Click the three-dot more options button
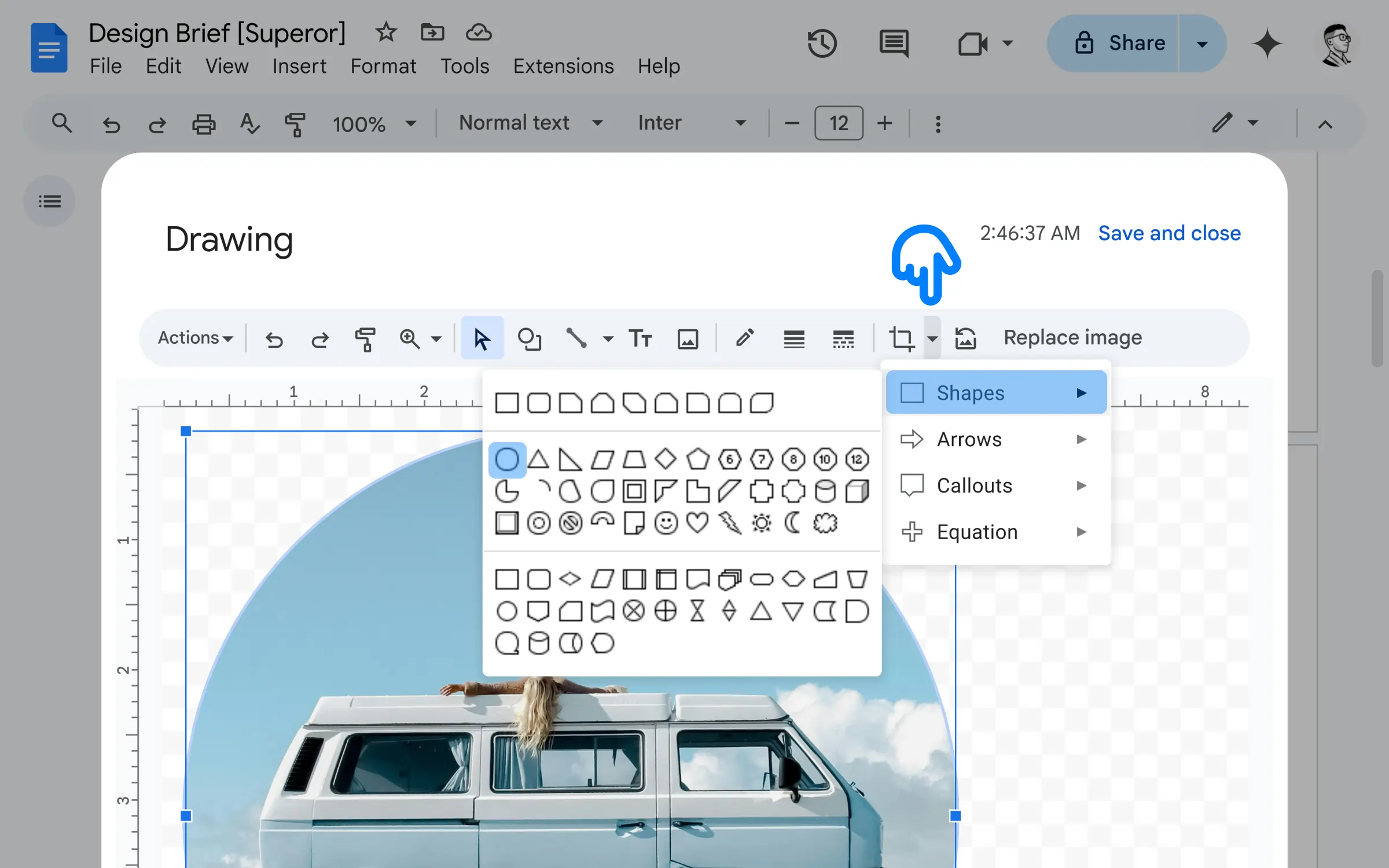1389x868 pixels. click(938, 124)
